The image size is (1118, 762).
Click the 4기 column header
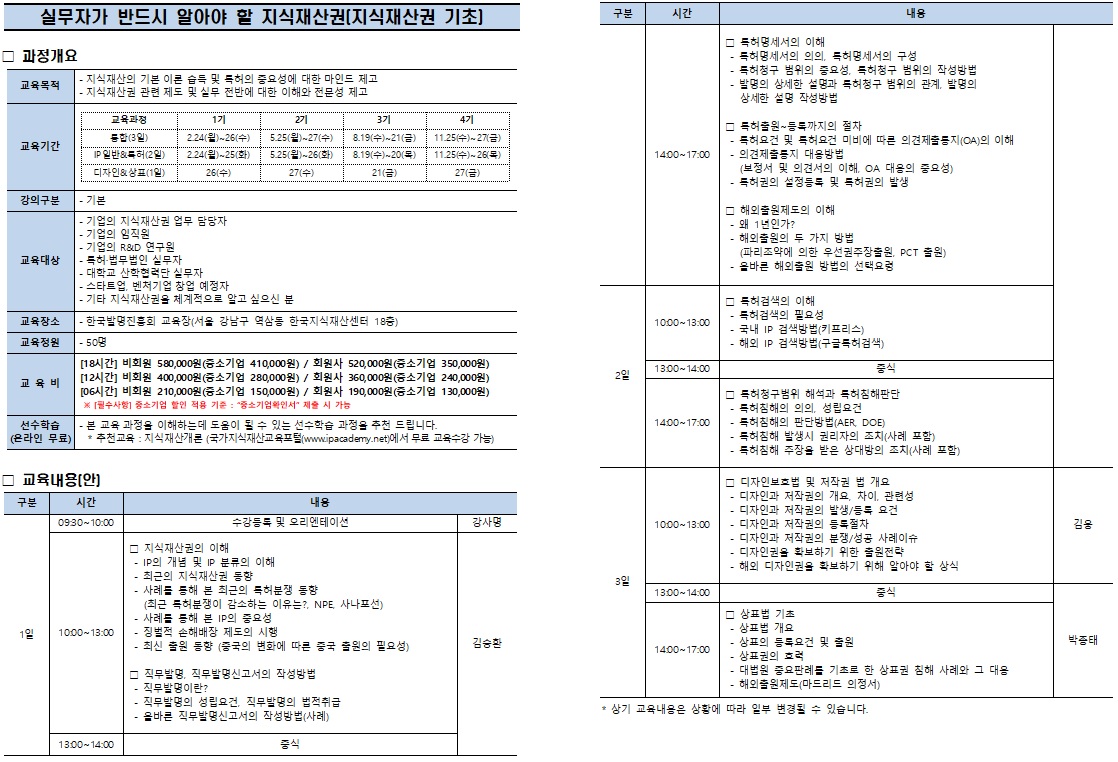[x=467, y=119]
